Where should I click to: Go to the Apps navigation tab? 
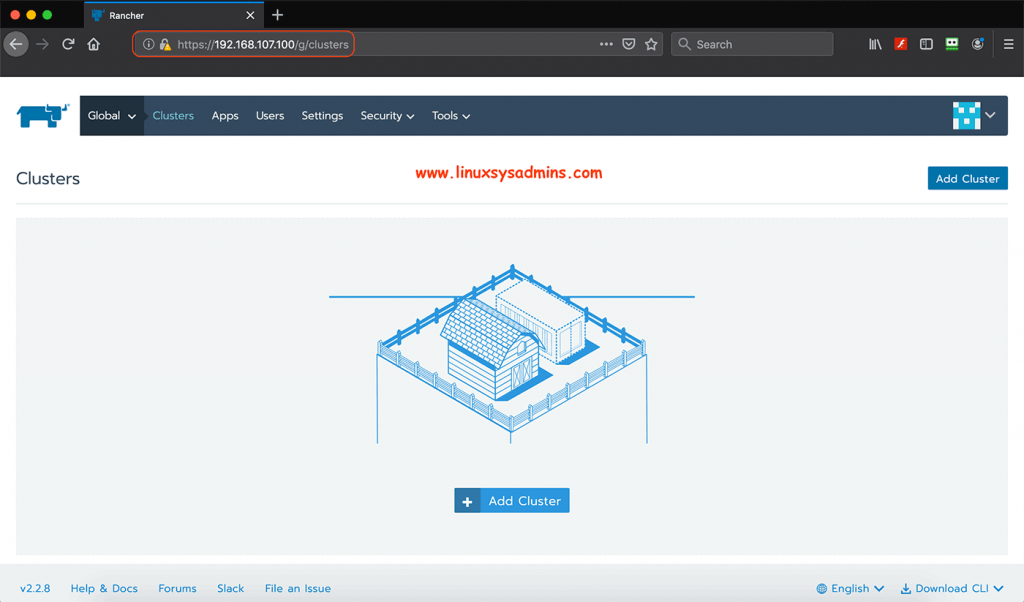[225, 116]
